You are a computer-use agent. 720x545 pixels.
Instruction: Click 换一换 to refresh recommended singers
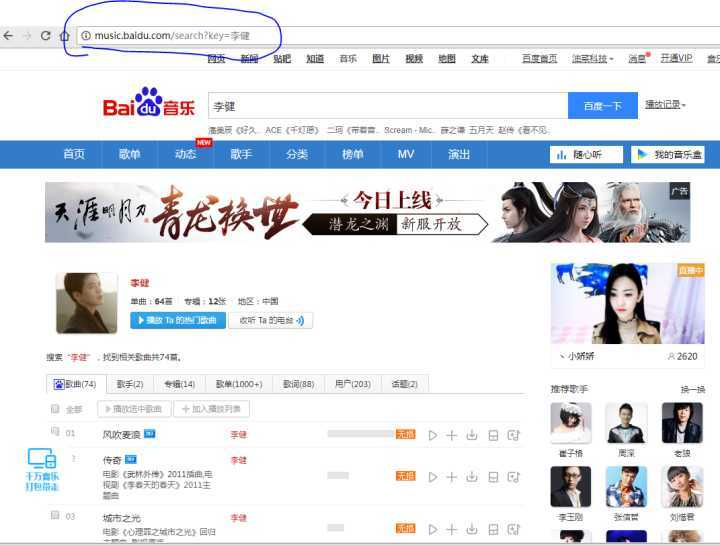(692, 389)
